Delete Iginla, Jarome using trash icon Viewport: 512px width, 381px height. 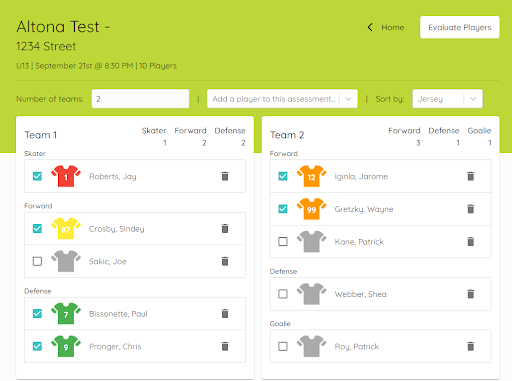tap(471, 176)
